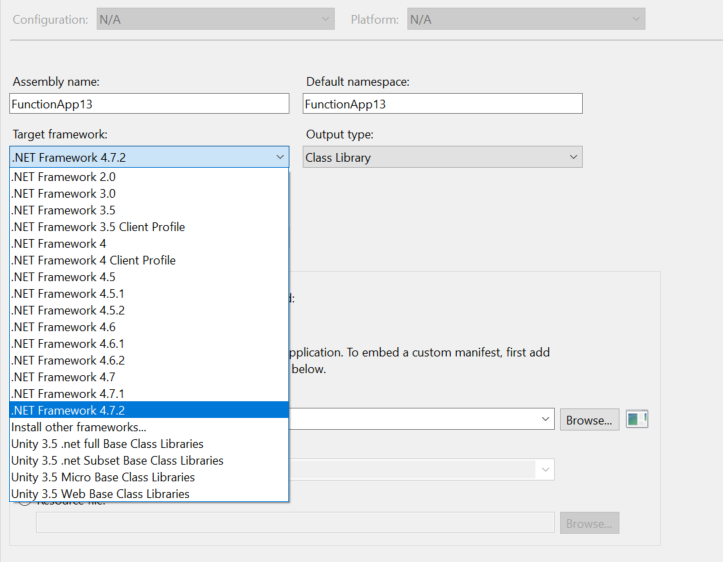Open the disabled Platform N/A dropdown
This screenshot has height=562, width=723.
coord(526,19)
